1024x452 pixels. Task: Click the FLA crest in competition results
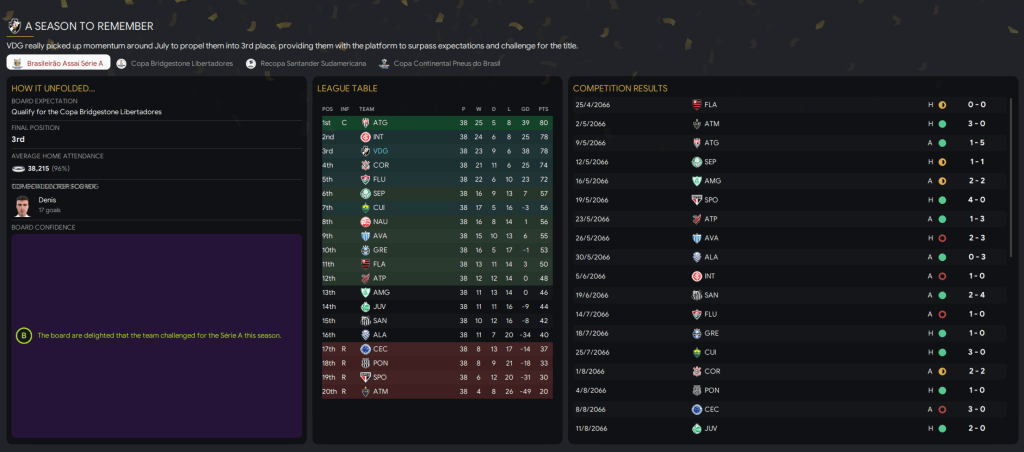pyautogui.click(x=697, y=104)
